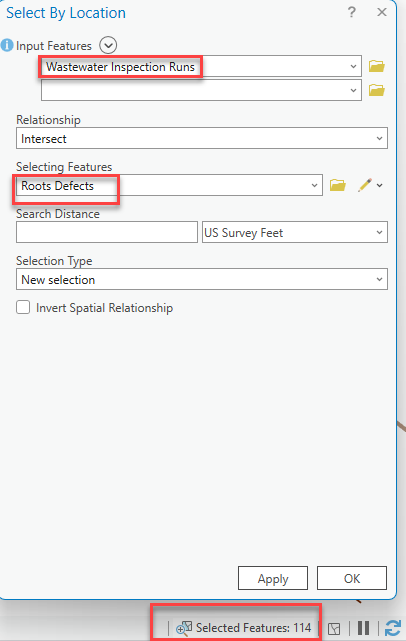The width and height of the screenshot is (406, 641).
Task: Zoom to Selected Features: 114 icon
Action: click(x=184, y=628)
